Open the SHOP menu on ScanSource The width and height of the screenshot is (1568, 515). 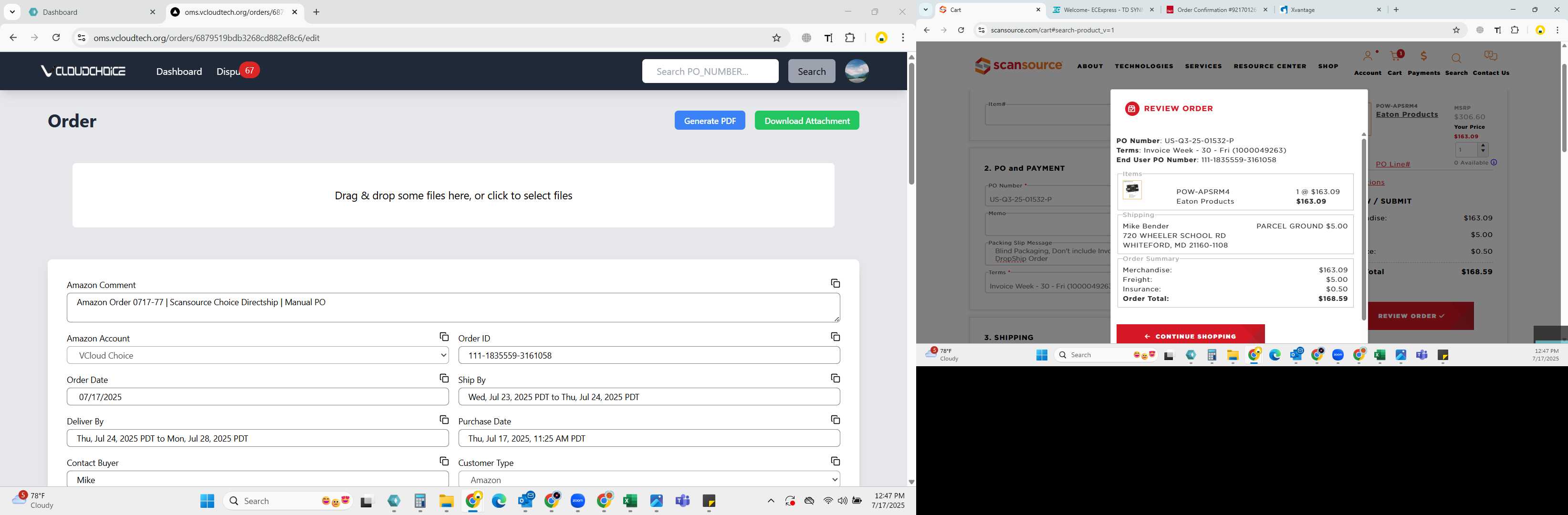pos(1328,66)
